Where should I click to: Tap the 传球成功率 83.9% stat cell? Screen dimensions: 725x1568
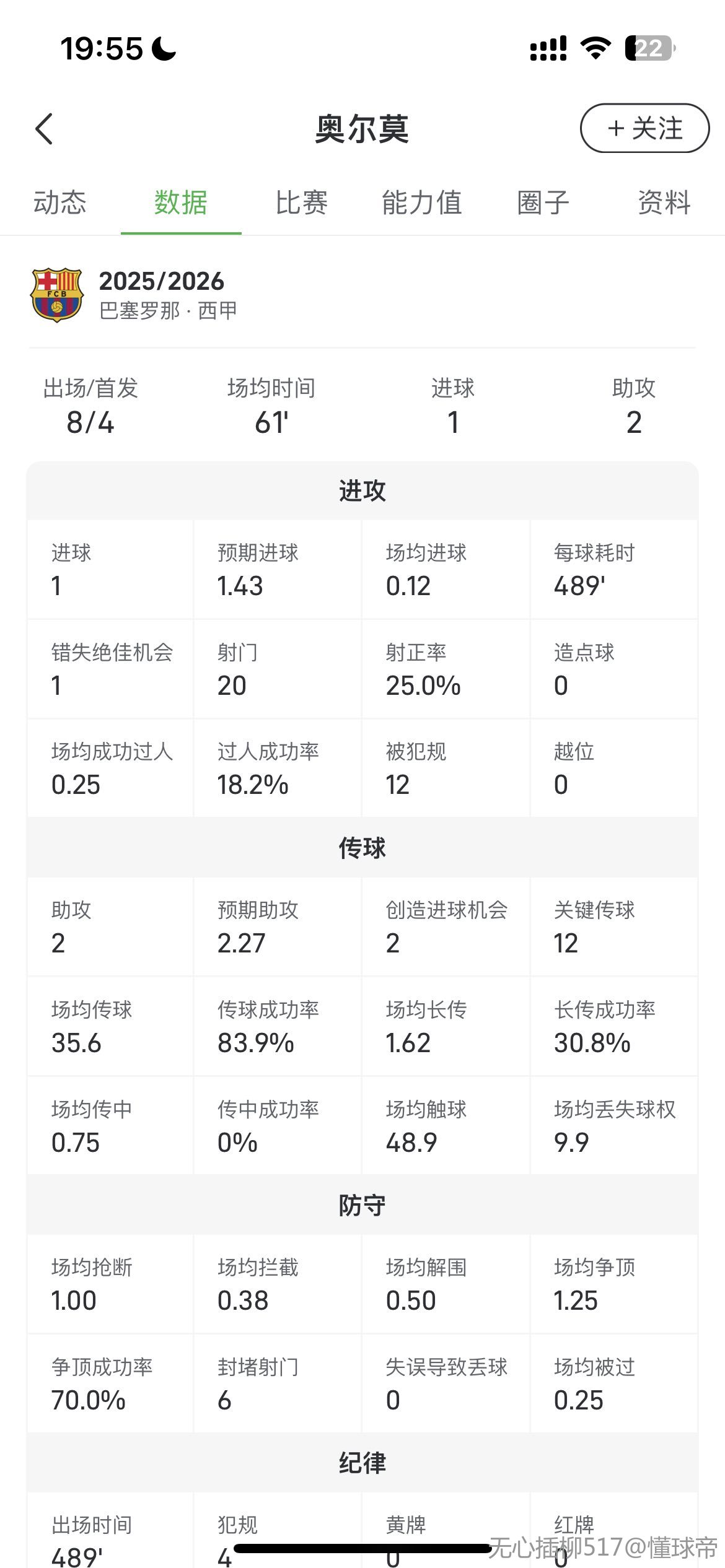pyautogui.click(x=278, y=1026)
